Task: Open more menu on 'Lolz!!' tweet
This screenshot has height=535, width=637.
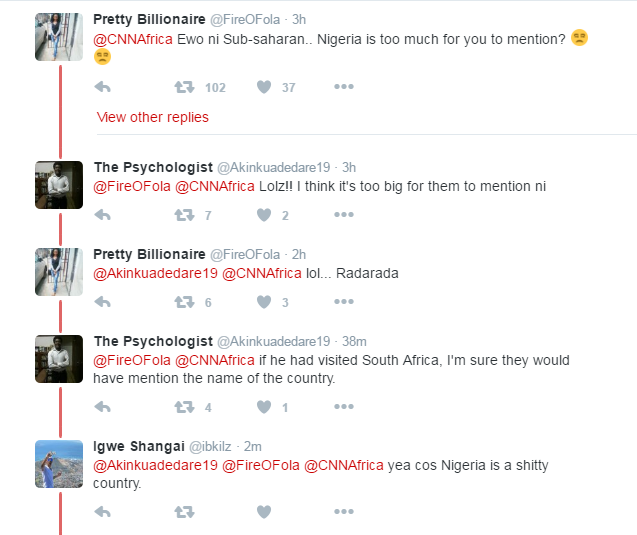Action: (344, 215)
